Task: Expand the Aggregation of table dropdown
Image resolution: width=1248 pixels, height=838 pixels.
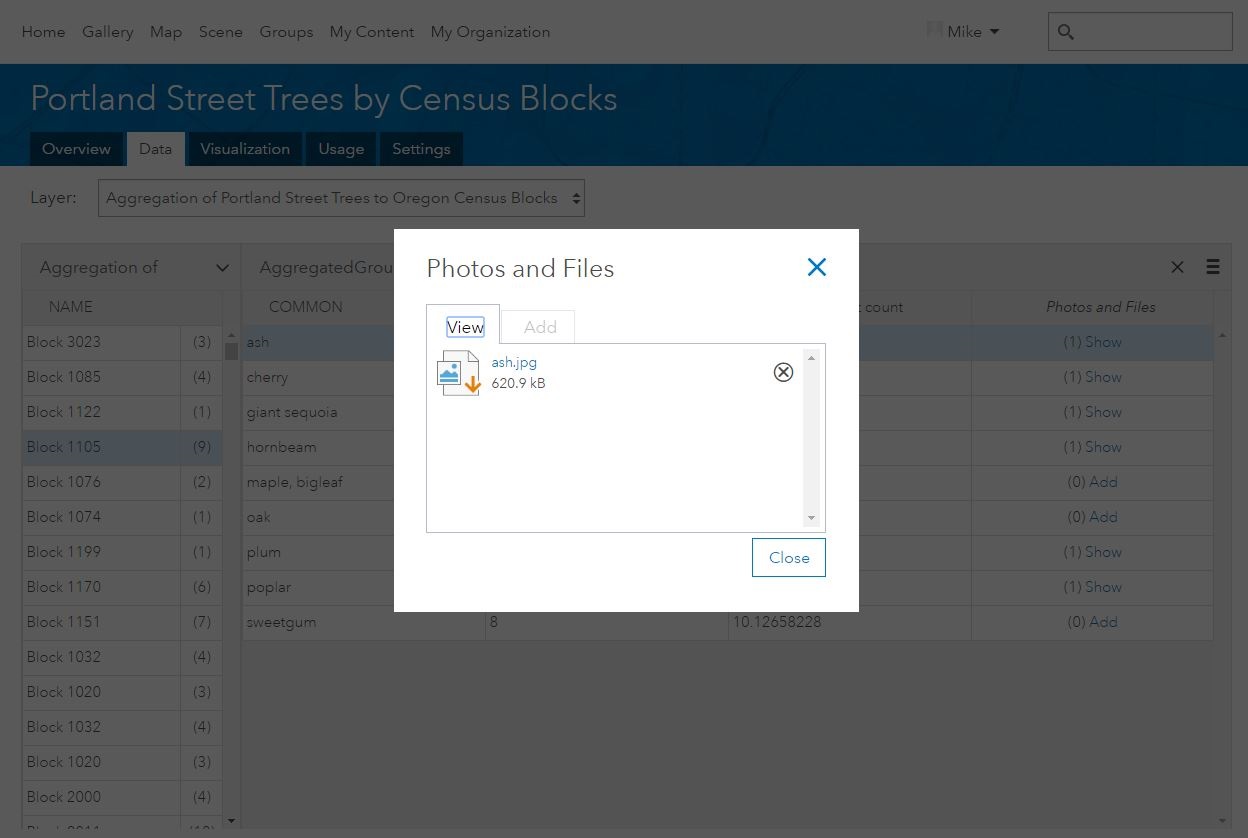Action: pyautogui.click(x=222, y=268)
